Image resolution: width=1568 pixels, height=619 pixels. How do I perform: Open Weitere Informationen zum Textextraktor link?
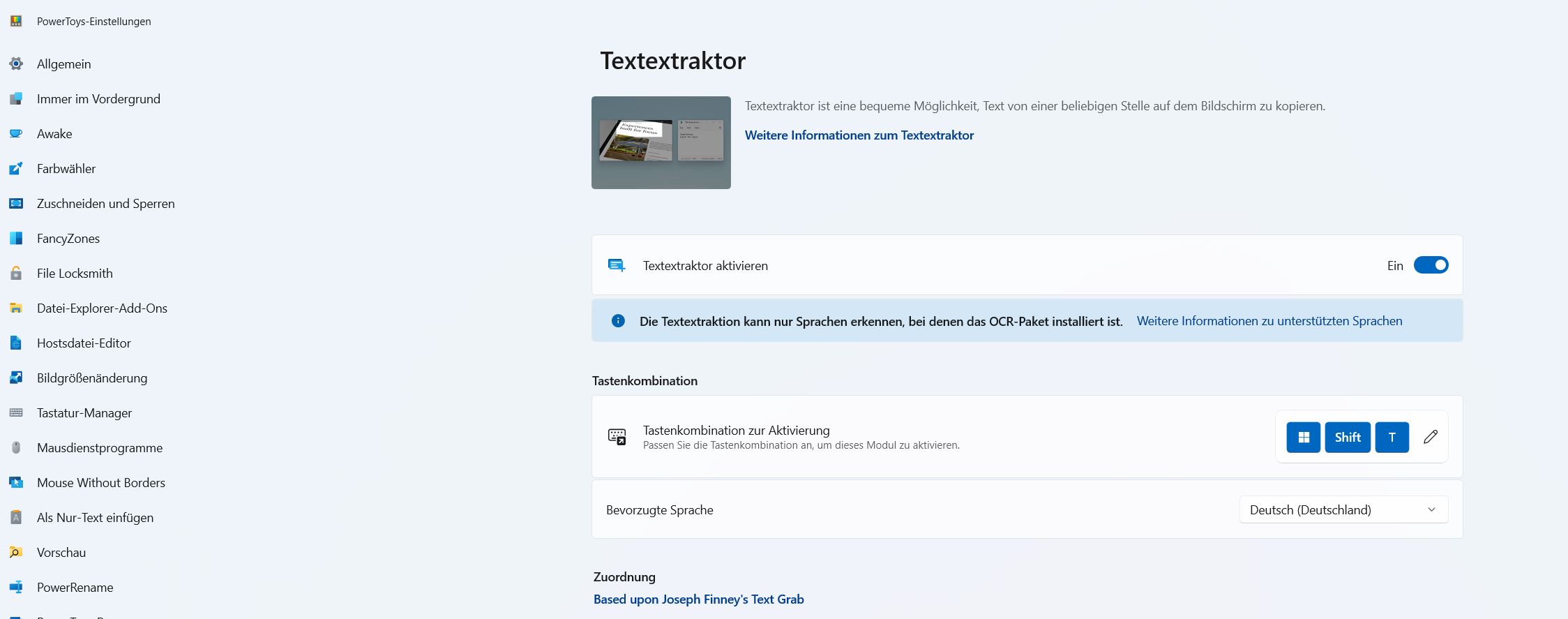(x=859, y=135)
